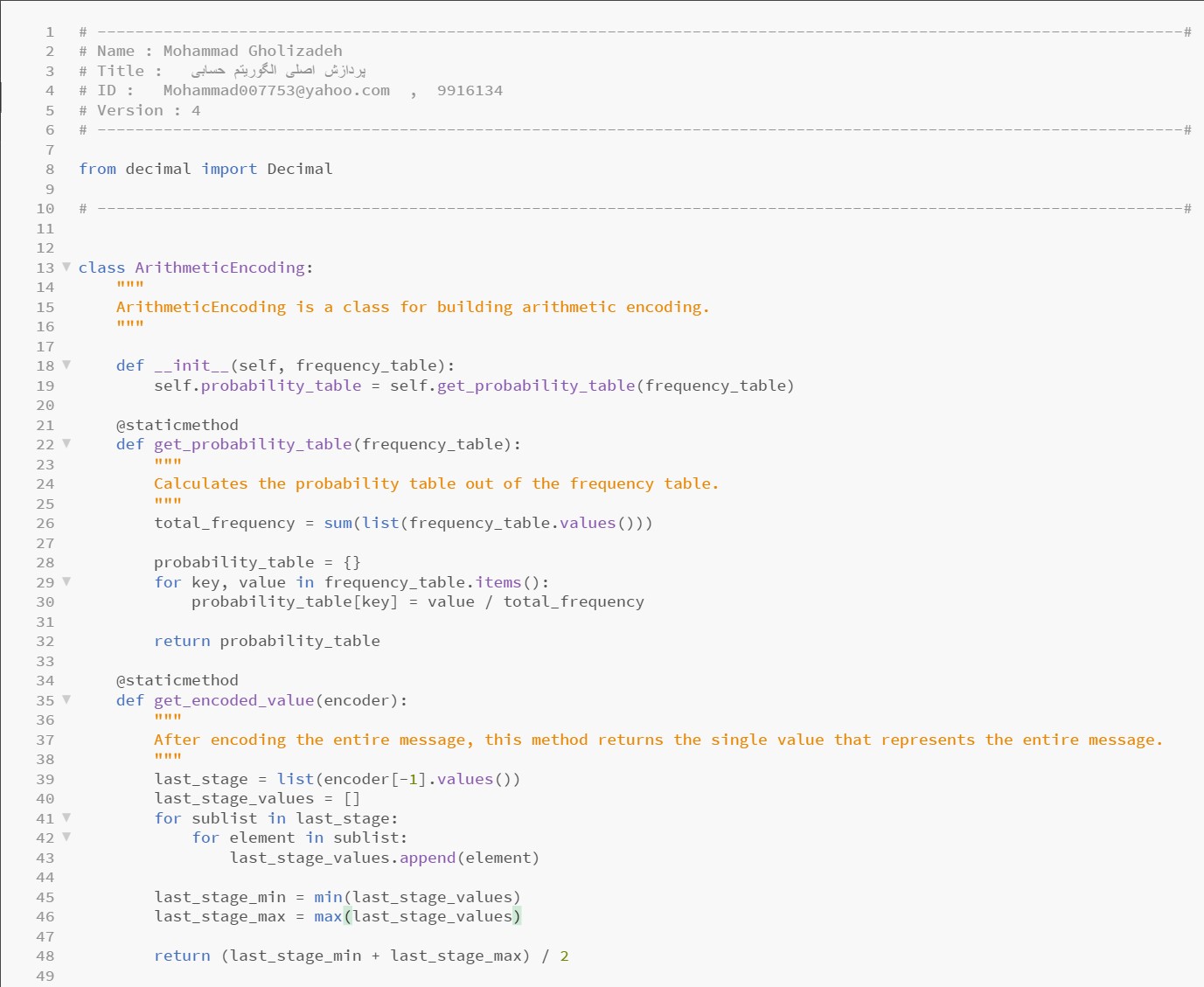Place cursor on ArithmeticEncoding class name
Viewport: 1204px width, 987px height.
[219, 268]
